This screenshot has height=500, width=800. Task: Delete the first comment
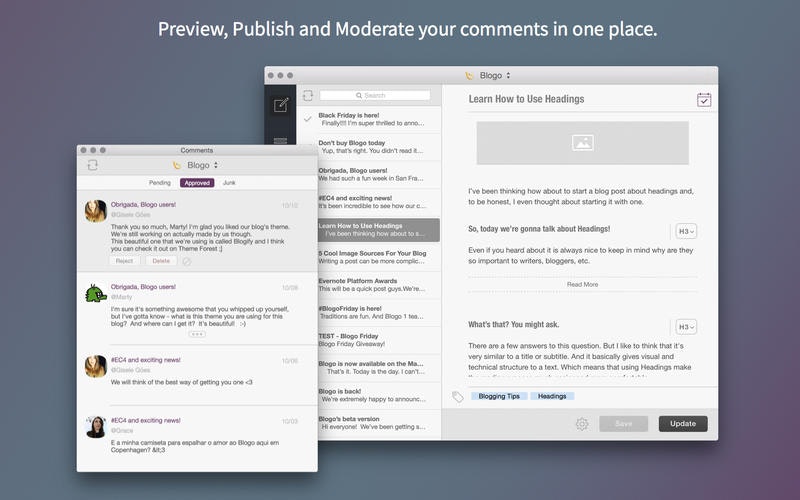(x=161, y=261)
